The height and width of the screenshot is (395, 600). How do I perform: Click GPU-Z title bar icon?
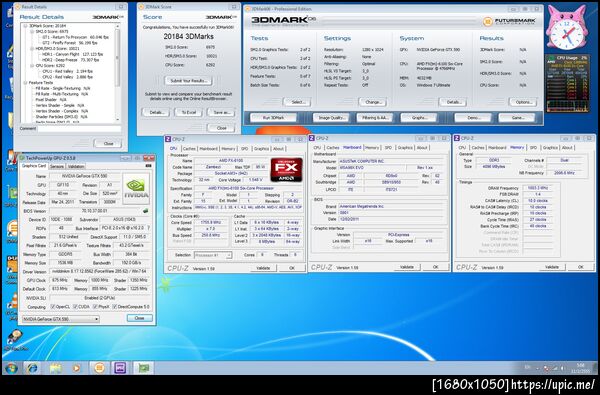(22, 158)
